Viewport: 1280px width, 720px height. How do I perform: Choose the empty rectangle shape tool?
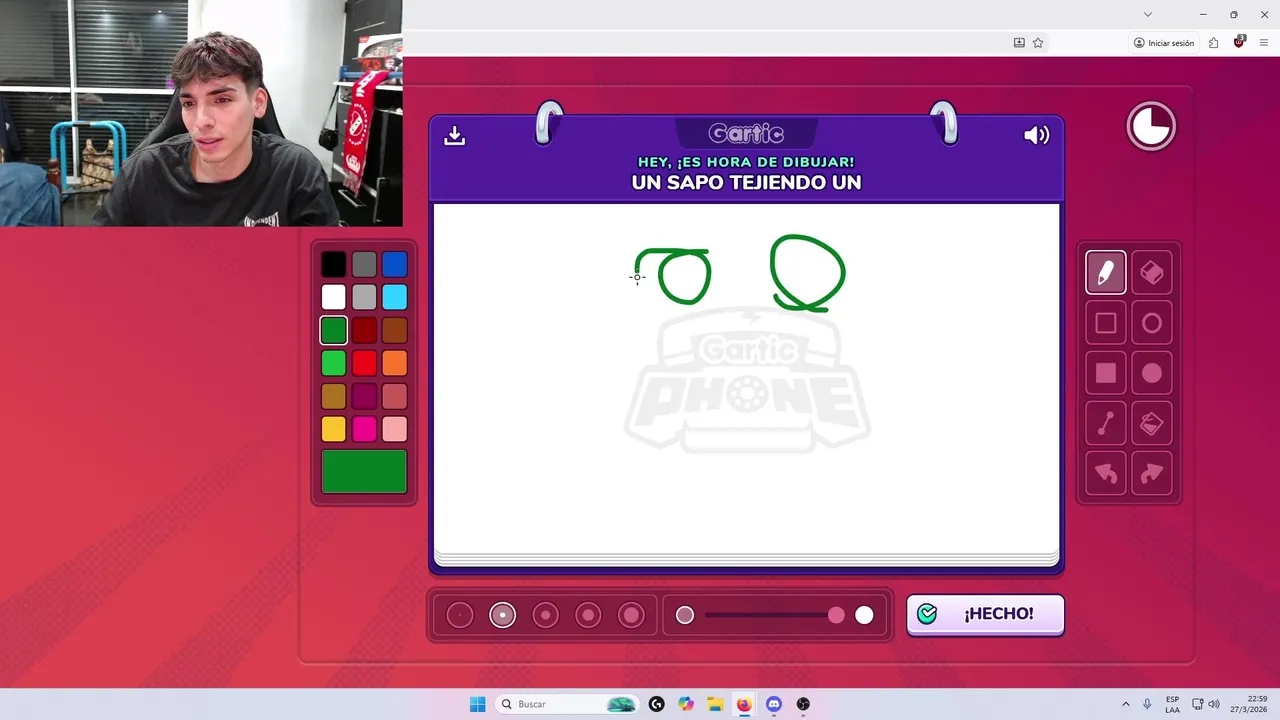(1105, 323)
